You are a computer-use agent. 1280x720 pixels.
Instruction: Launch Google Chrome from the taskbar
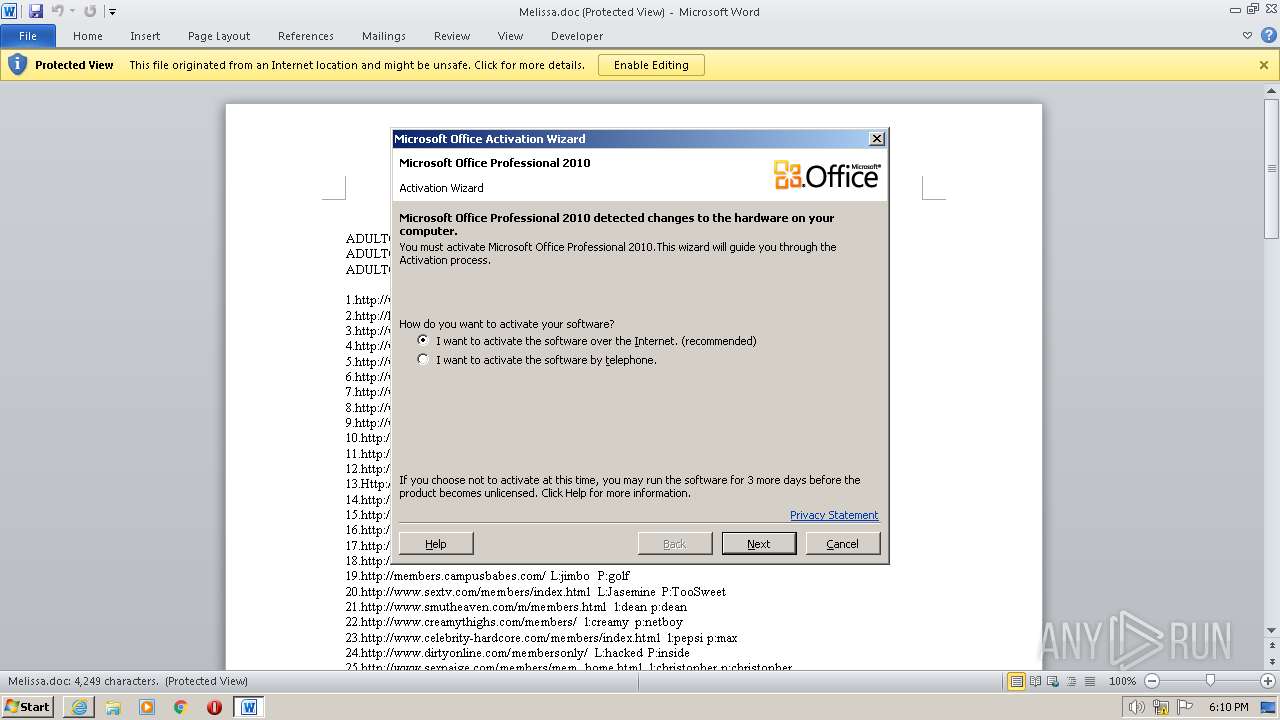[x=181, y=707]
